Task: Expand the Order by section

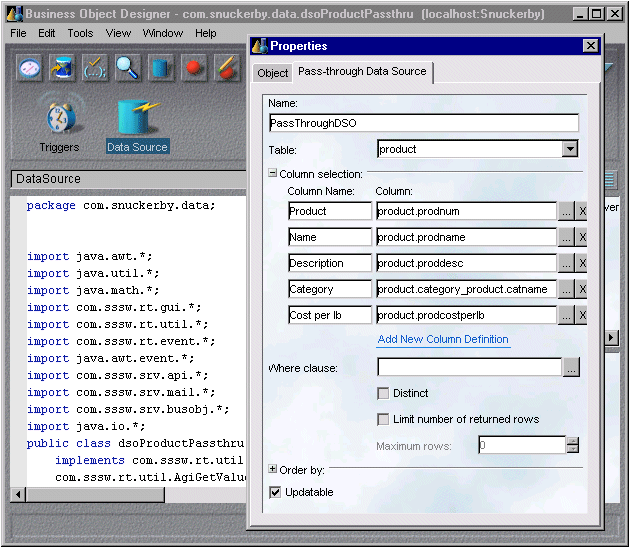Action: pyautogui.click(x=272, y=469)
